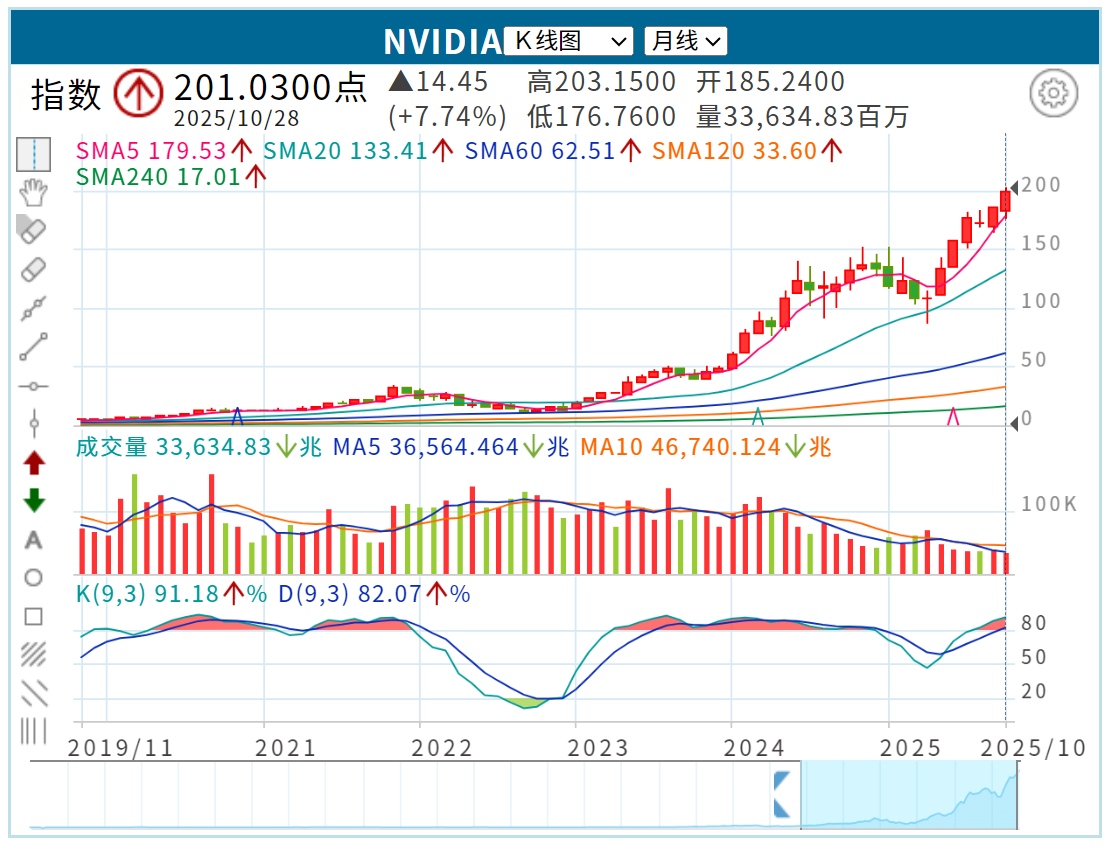Pick the single eraser tool

(x=34, y=269)
